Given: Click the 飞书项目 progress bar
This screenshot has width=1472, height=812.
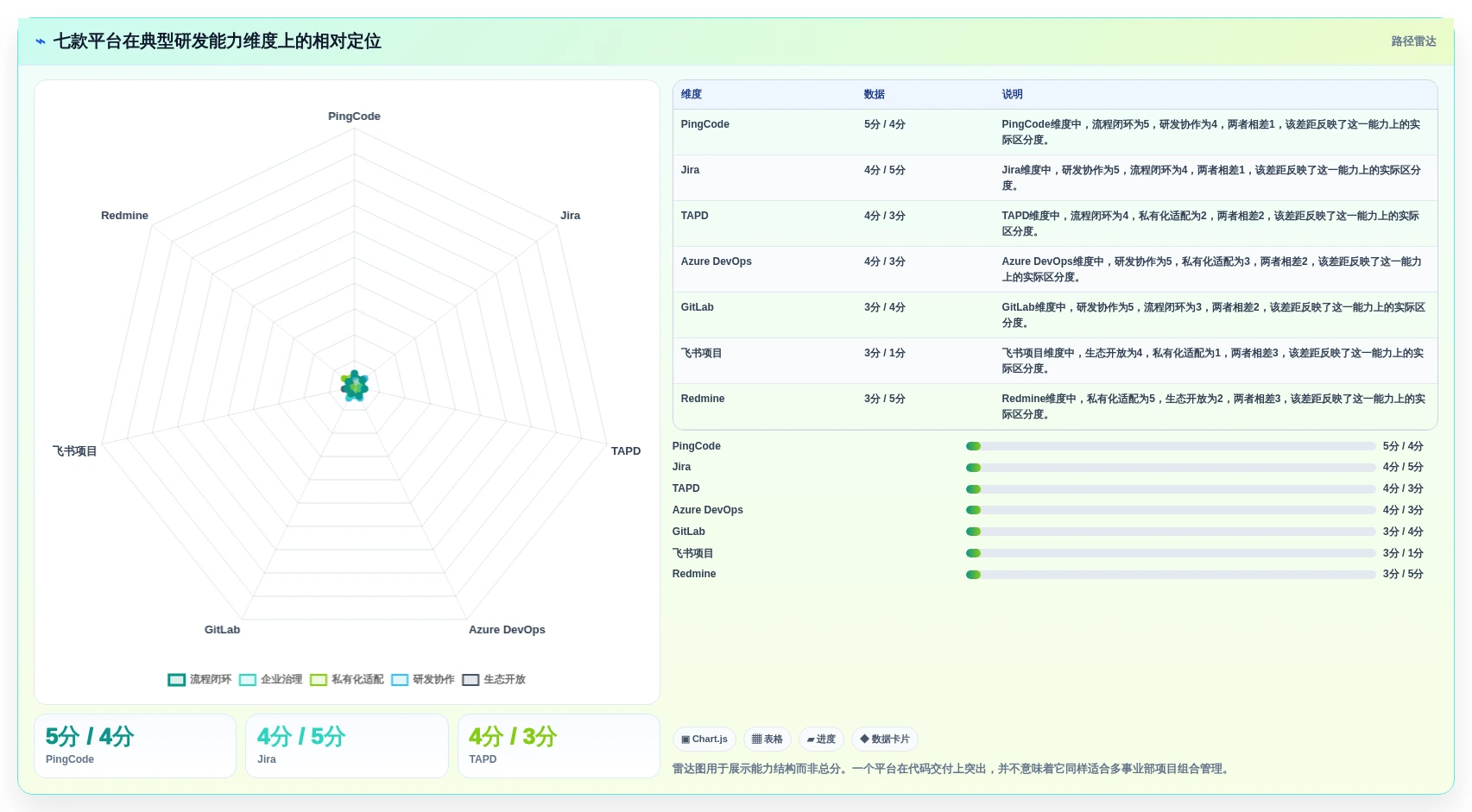Looking at the screenshot, I should (x=1171, y=553).
